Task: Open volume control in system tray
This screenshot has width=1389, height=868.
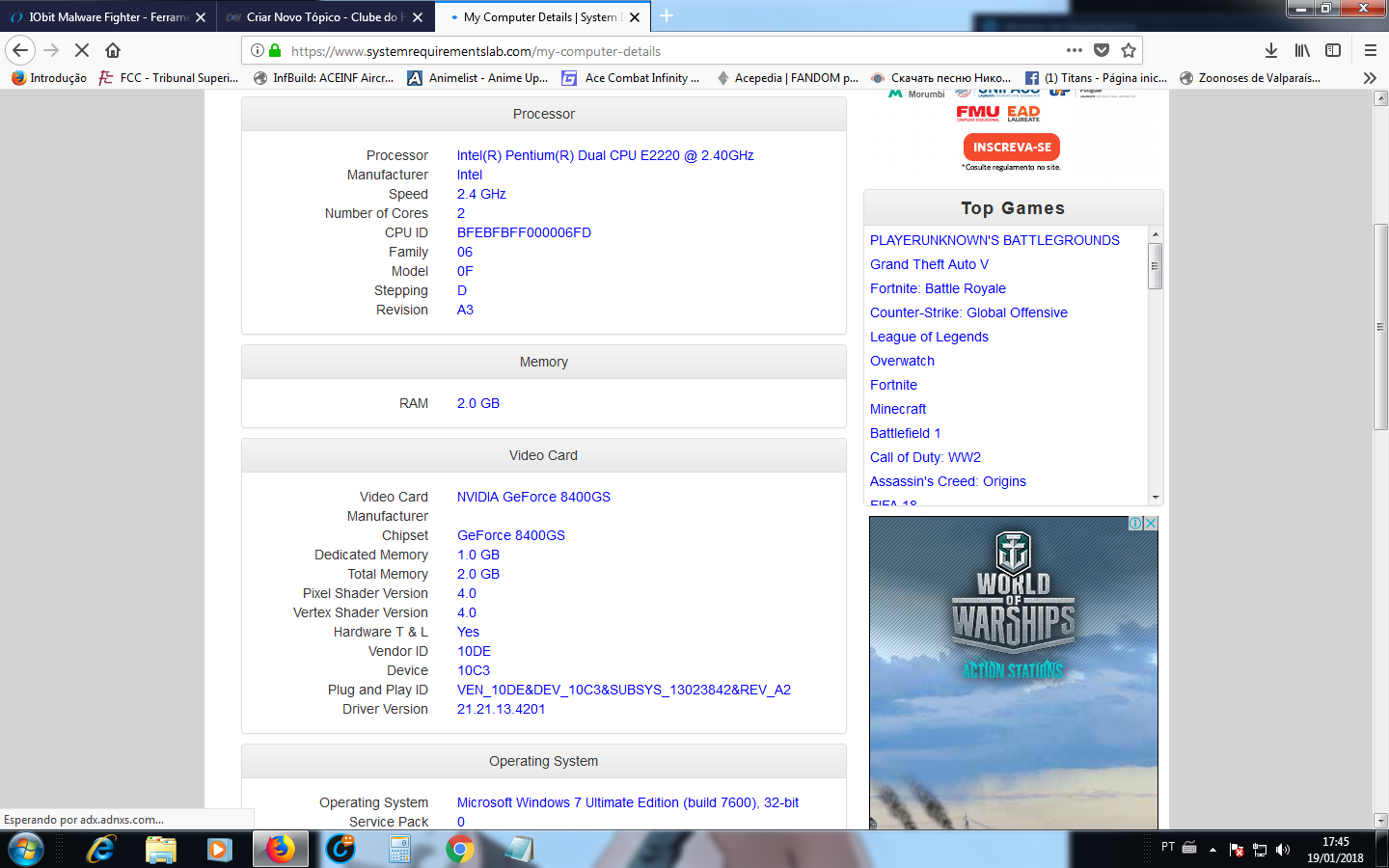Action: pos(1283,850)
